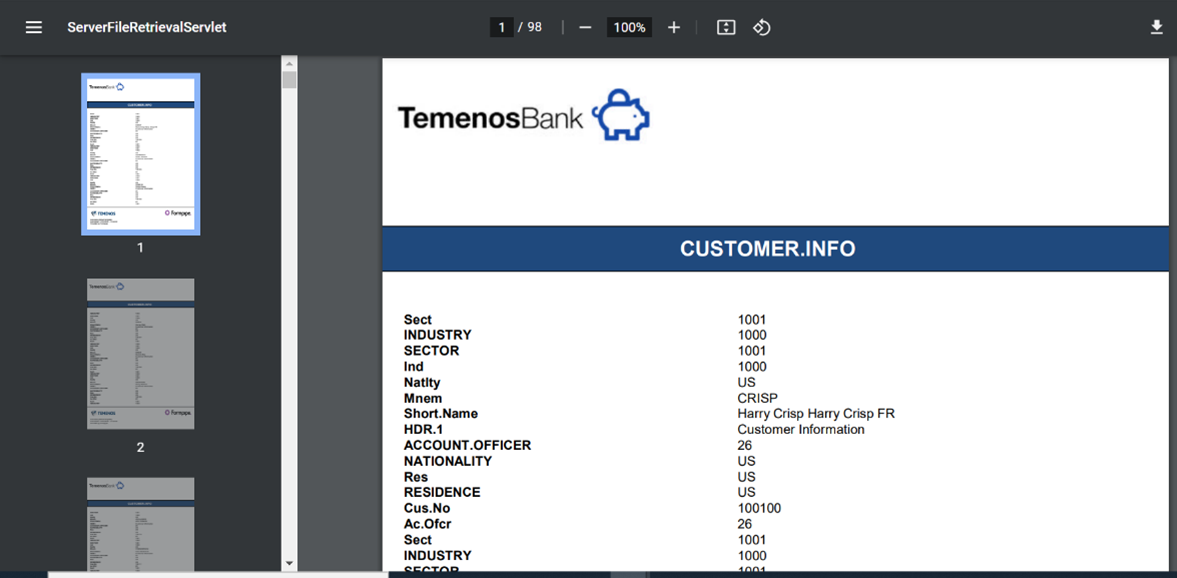Click the piggy bank logo in the document
This screenshot has width=1177, height=578.
coord(621,115)
